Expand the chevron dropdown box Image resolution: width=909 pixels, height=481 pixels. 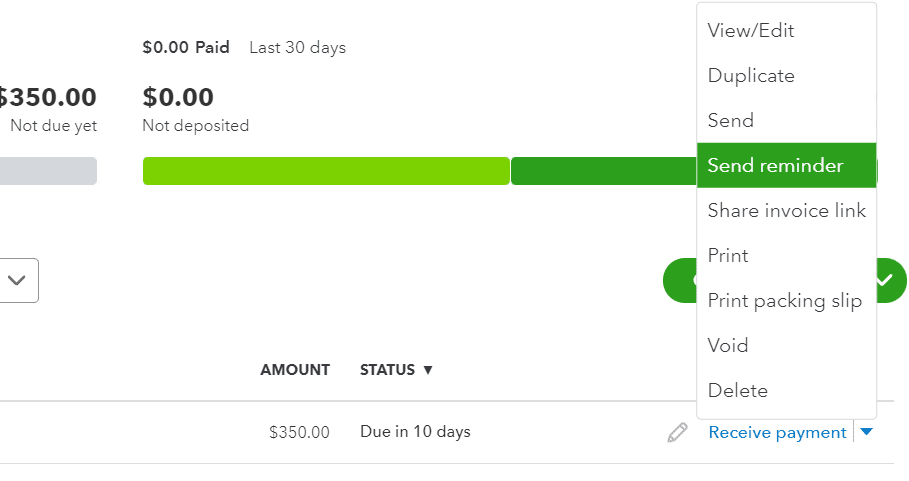(17, 280)
